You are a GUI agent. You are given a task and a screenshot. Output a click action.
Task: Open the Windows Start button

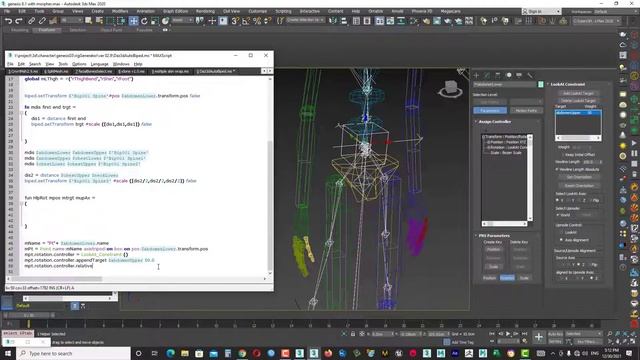click(8, 353)
